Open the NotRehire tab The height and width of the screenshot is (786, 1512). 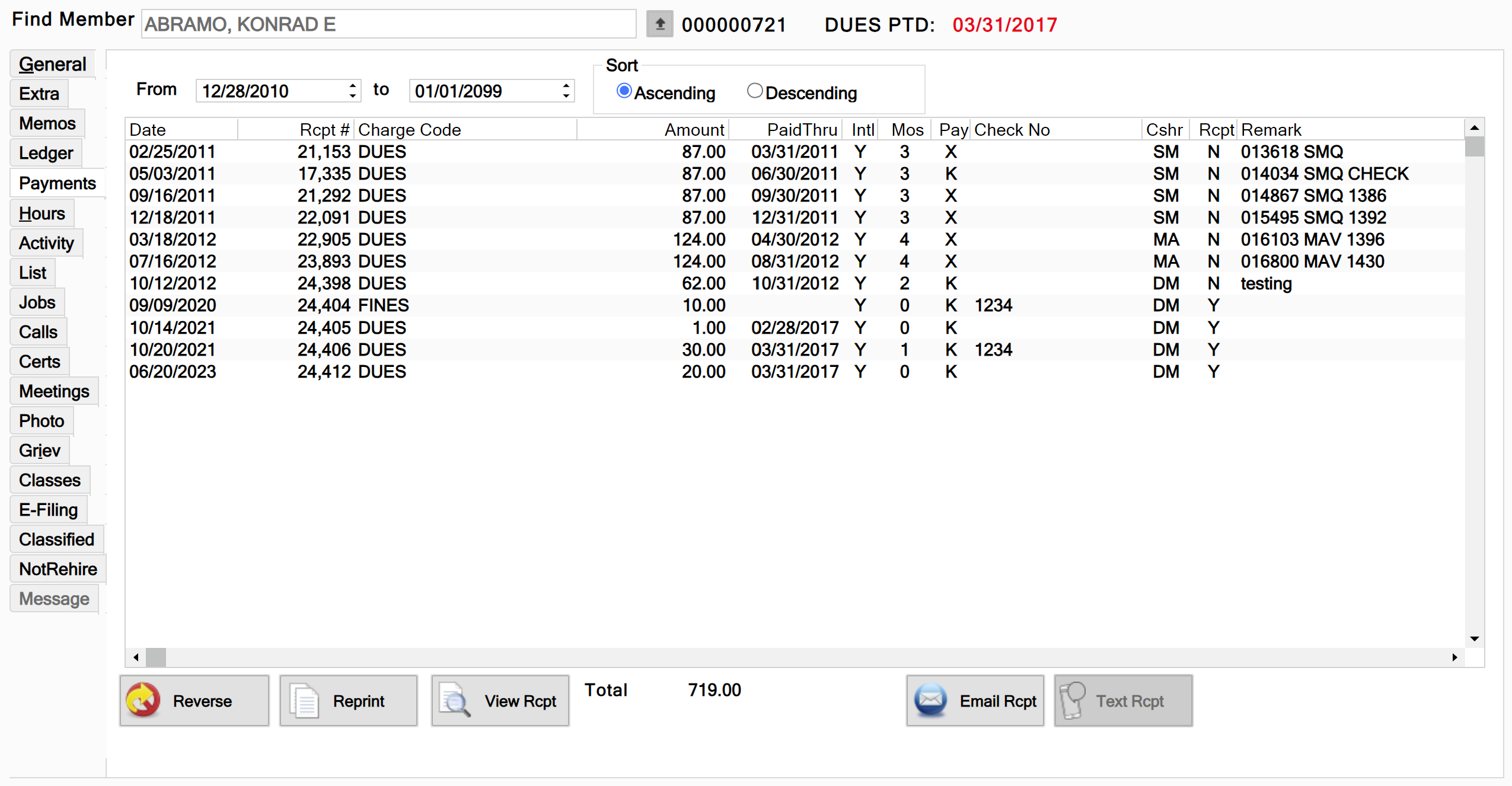point(58,569)
